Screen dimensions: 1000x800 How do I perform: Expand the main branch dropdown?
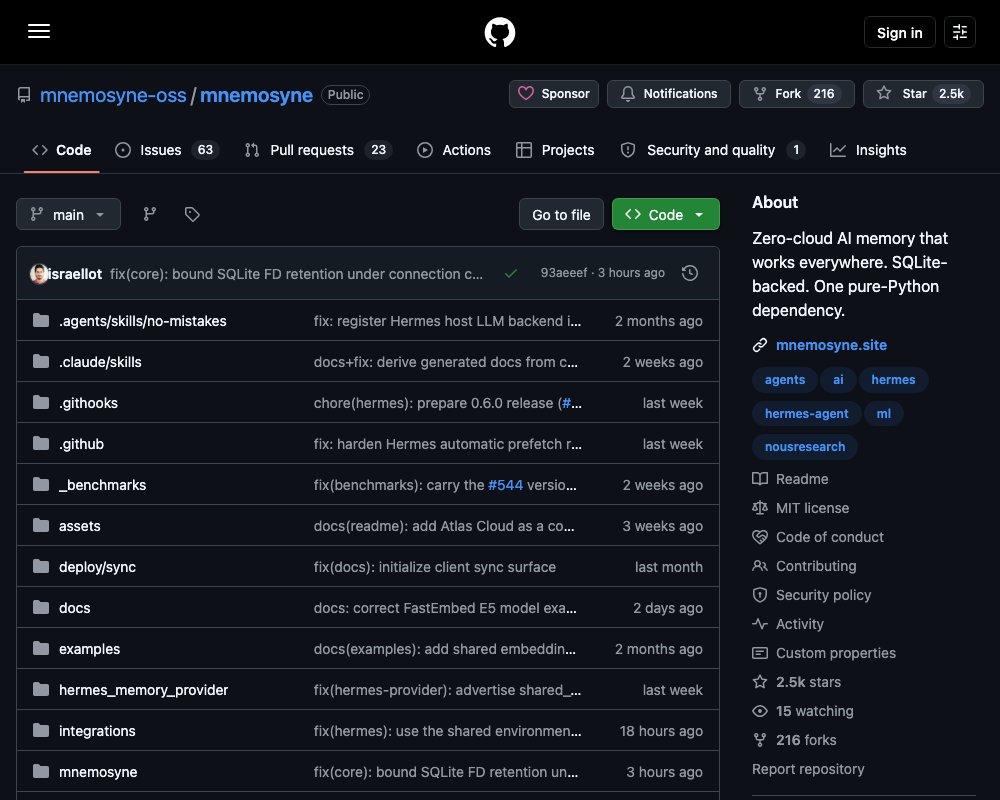[68, 214]
